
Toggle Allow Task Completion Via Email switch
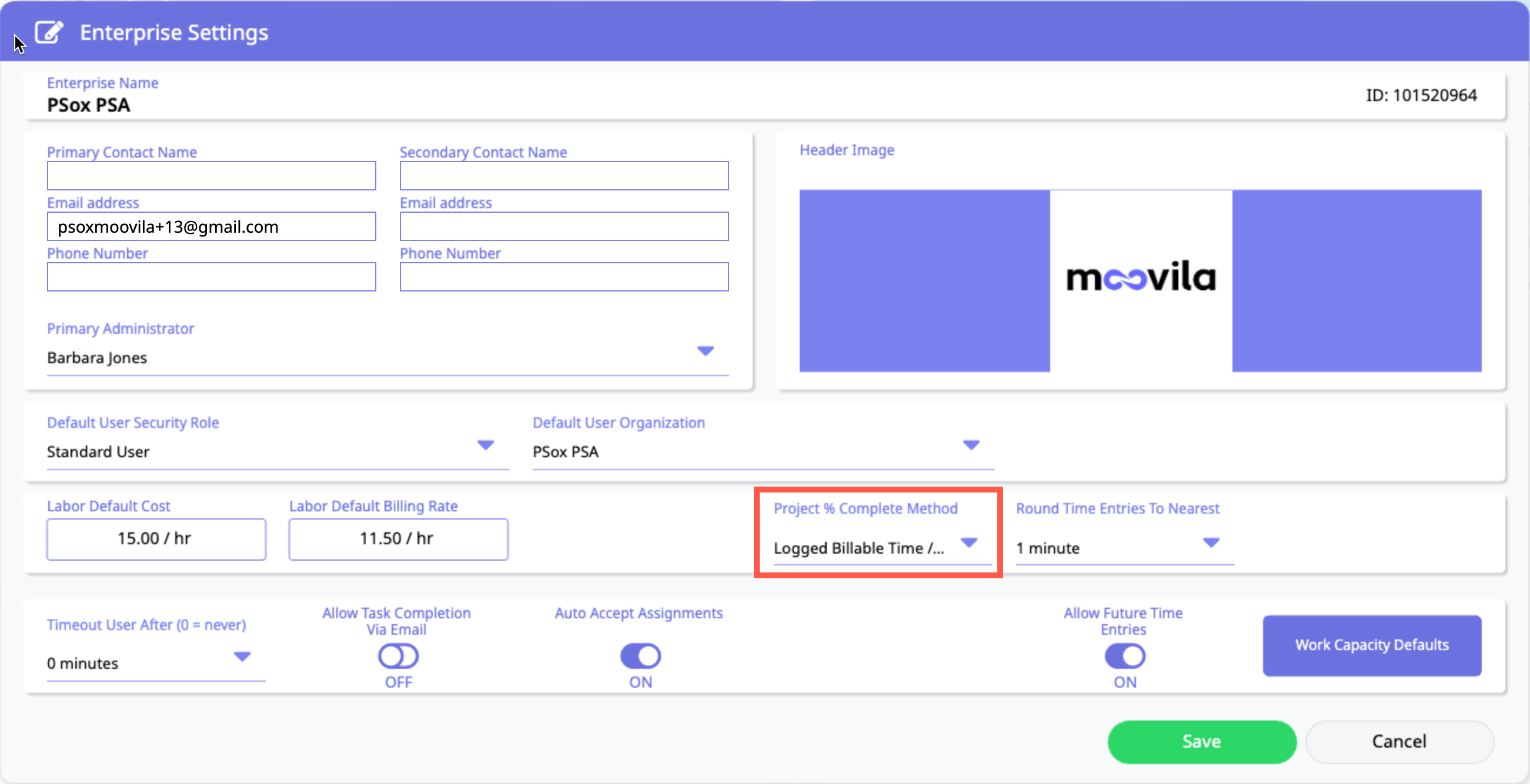point(398,656)
